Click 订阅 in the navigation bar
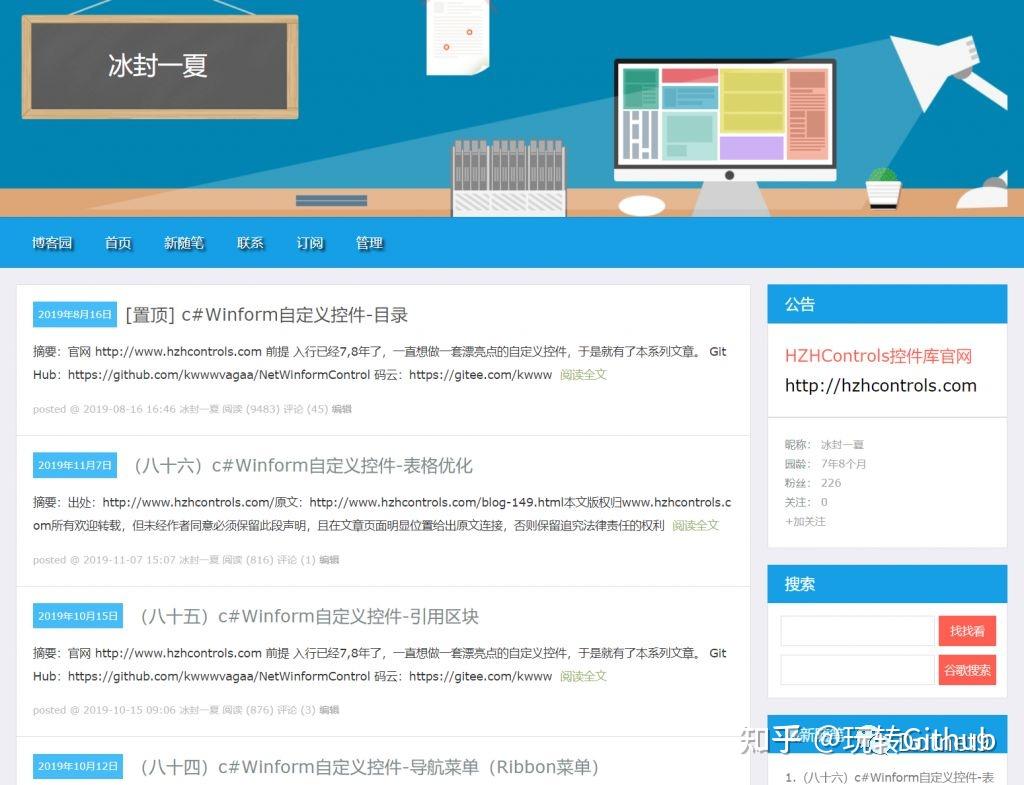The width and height of the screenshot is (1024, 785). coord(310,243)
